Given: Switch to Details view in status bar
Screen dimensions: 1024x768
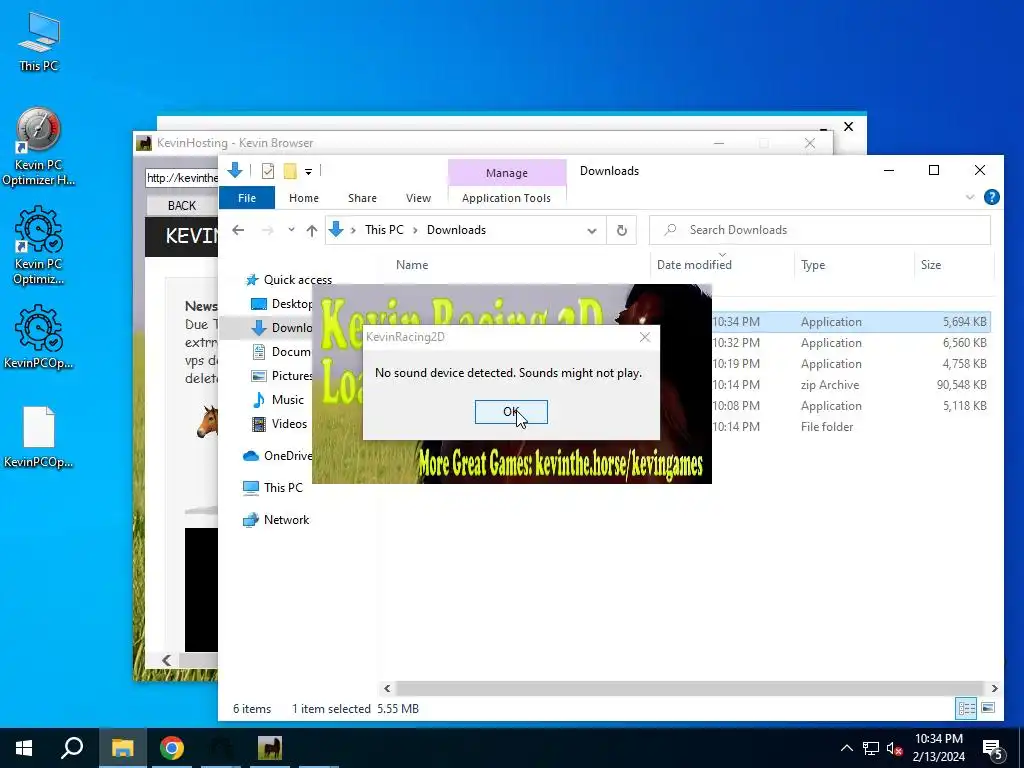Looking at the screenshot, I should (x=966, y=708).
